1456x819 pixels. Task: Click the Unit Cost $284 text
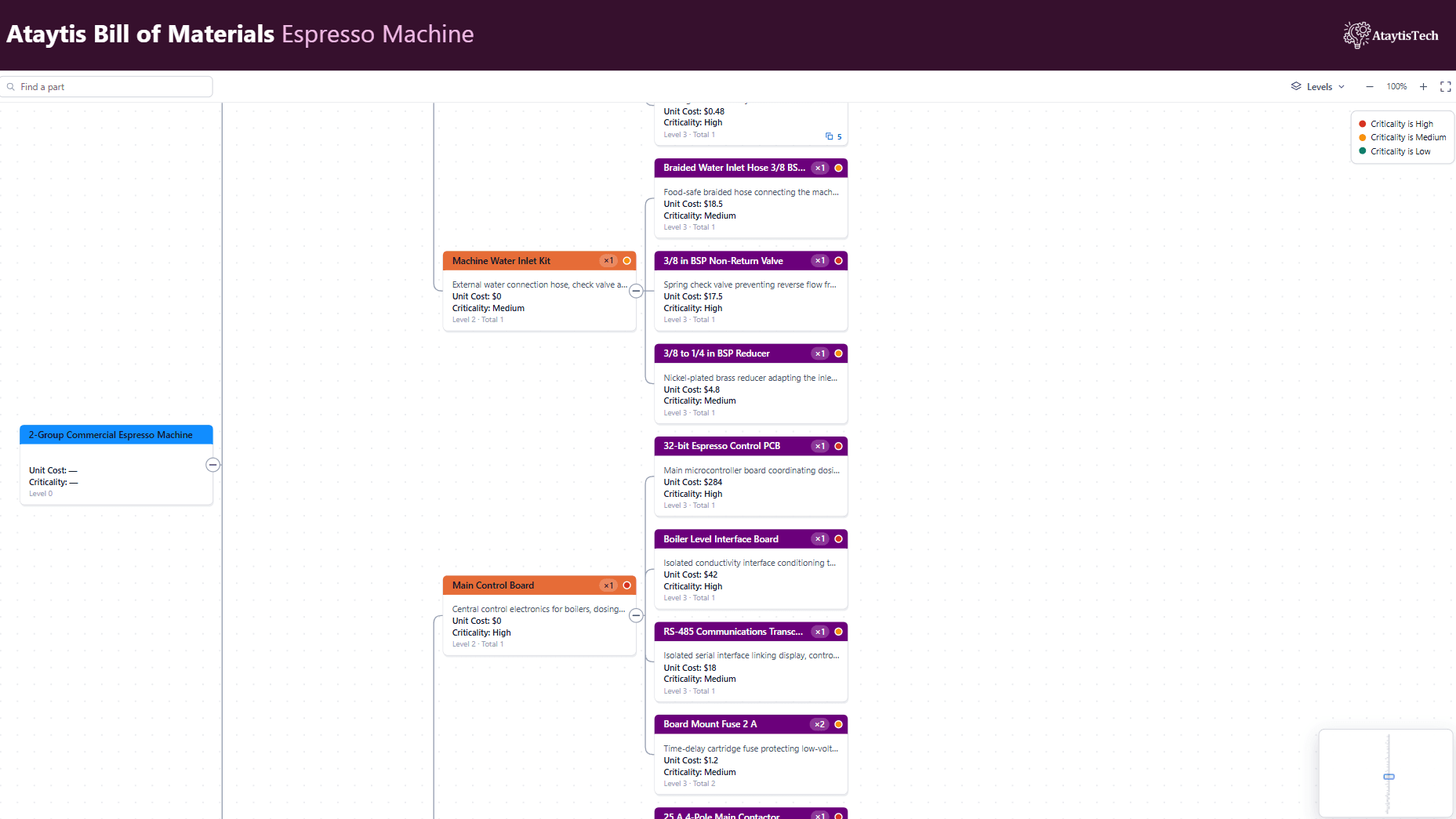(x=692, y=482)
